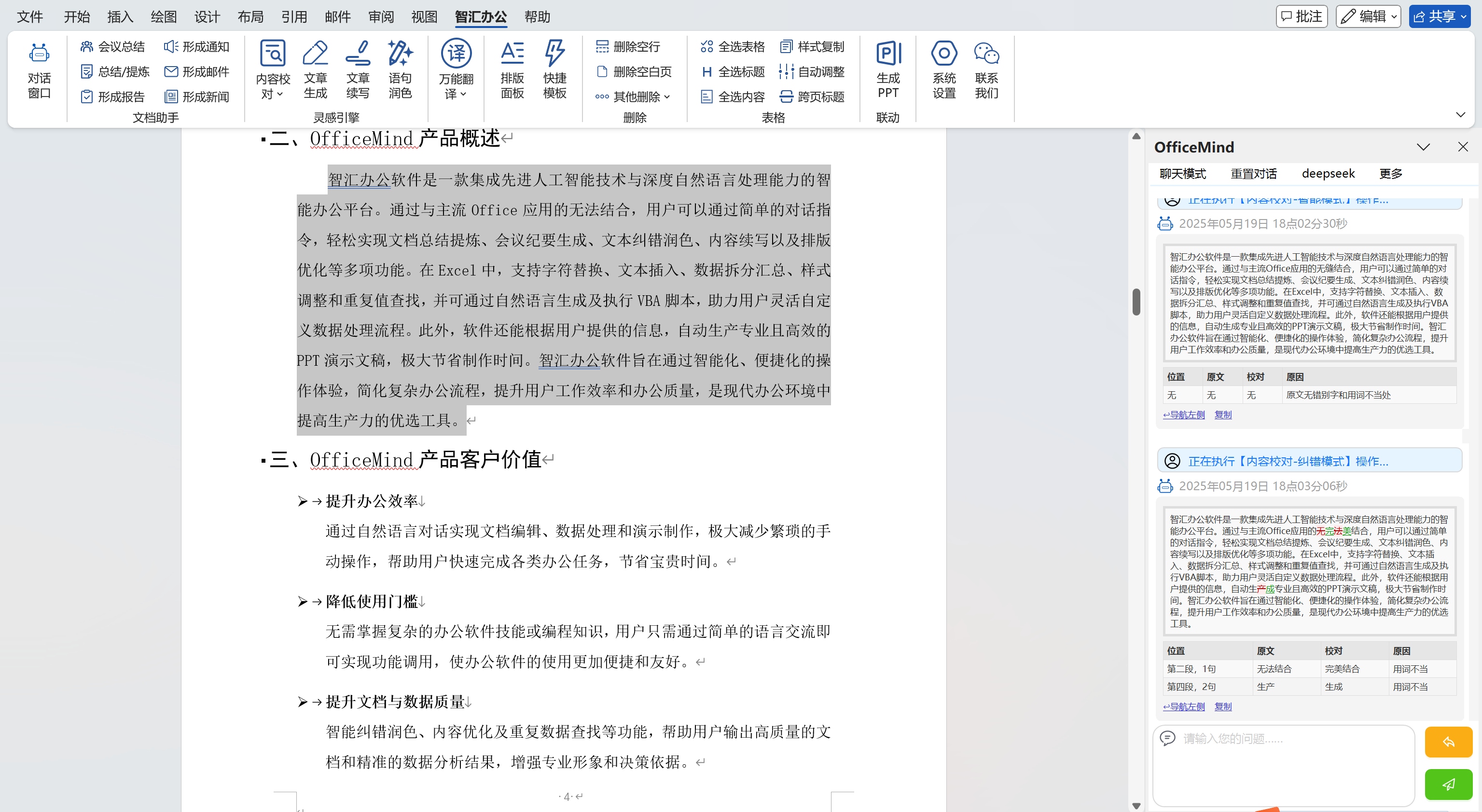Open 快捷模板 quick templates
The width and height of the screenshot is (1482, 812).
[554, 70]
